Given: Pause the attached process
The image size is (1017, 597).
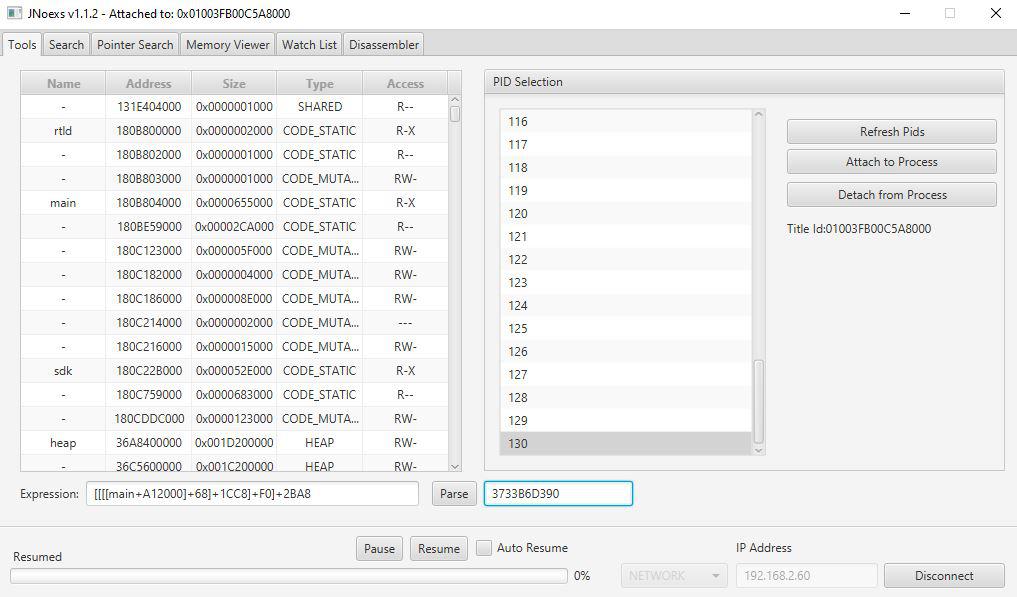Looking at the screenshot, I should pyautogui.click(x=379, y=548).
